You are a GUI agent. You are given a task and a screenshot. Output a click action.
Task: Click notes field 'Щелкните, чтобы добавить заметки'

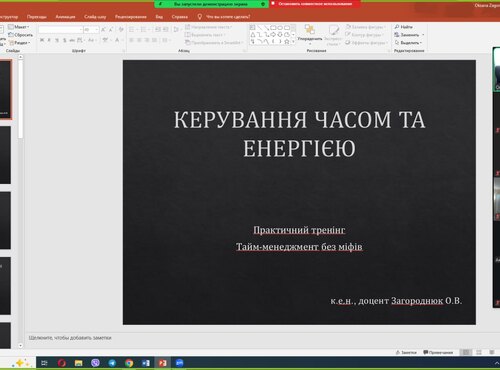tap(70, 338)
